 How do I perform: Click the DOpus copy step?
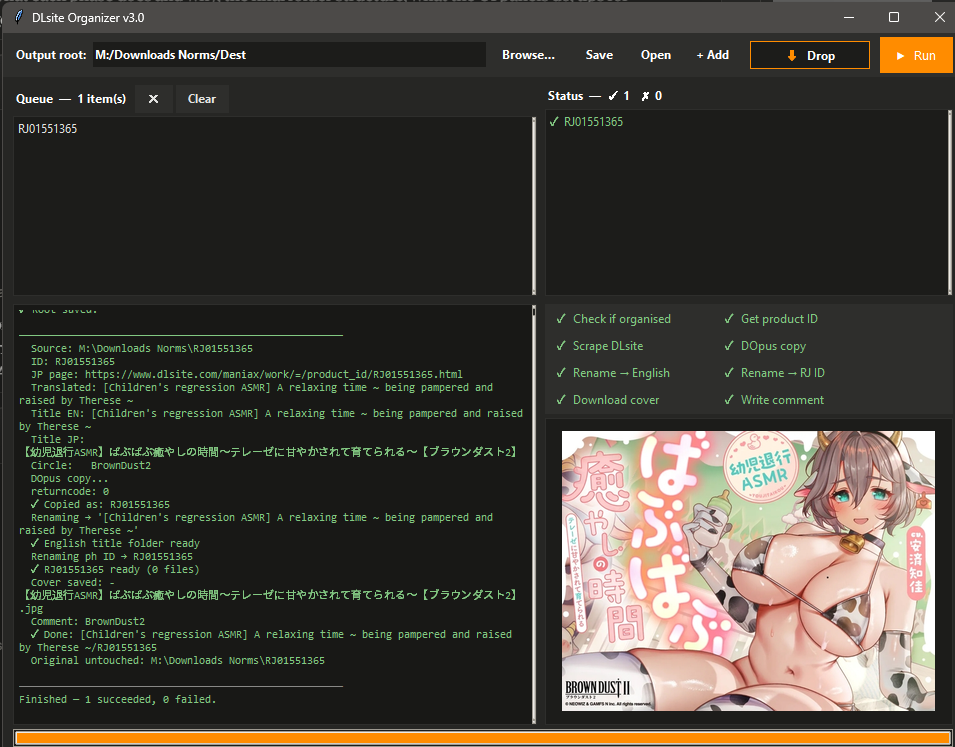(765, 345)
